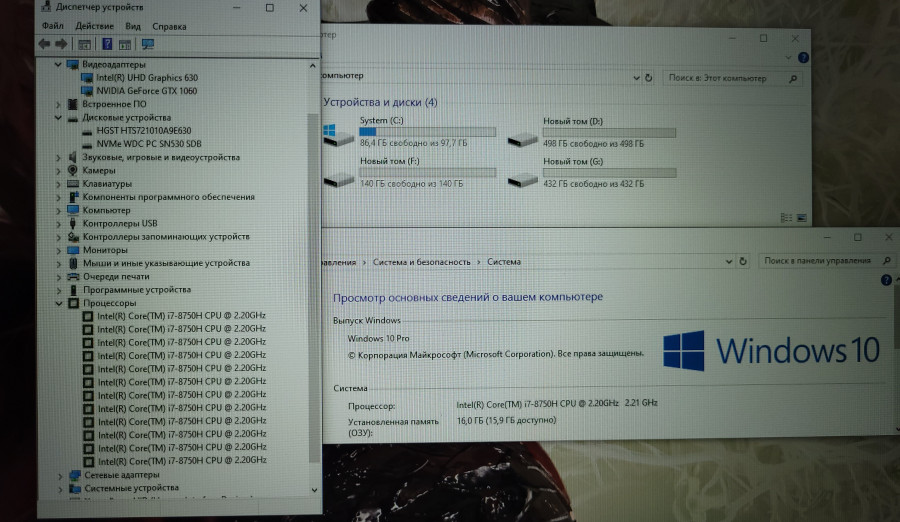900x522 pixels.
Task: Click Новый том (D:) capacity bar
Action: point(609,133)
